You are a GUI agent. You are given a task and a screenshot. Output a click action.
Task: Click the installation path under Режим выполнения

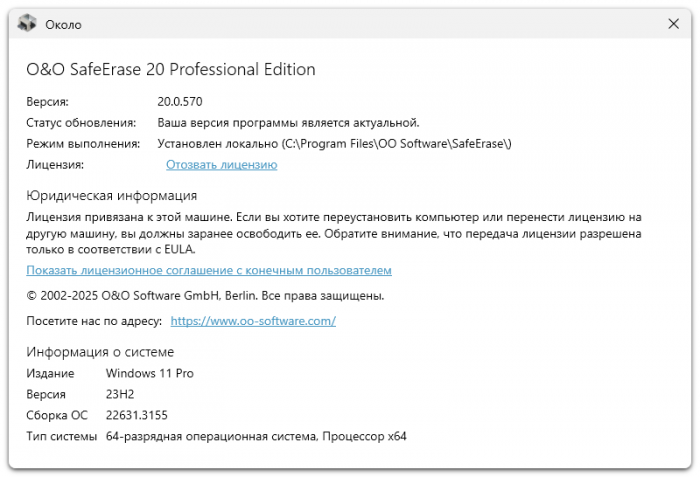(x=334, y=144)
